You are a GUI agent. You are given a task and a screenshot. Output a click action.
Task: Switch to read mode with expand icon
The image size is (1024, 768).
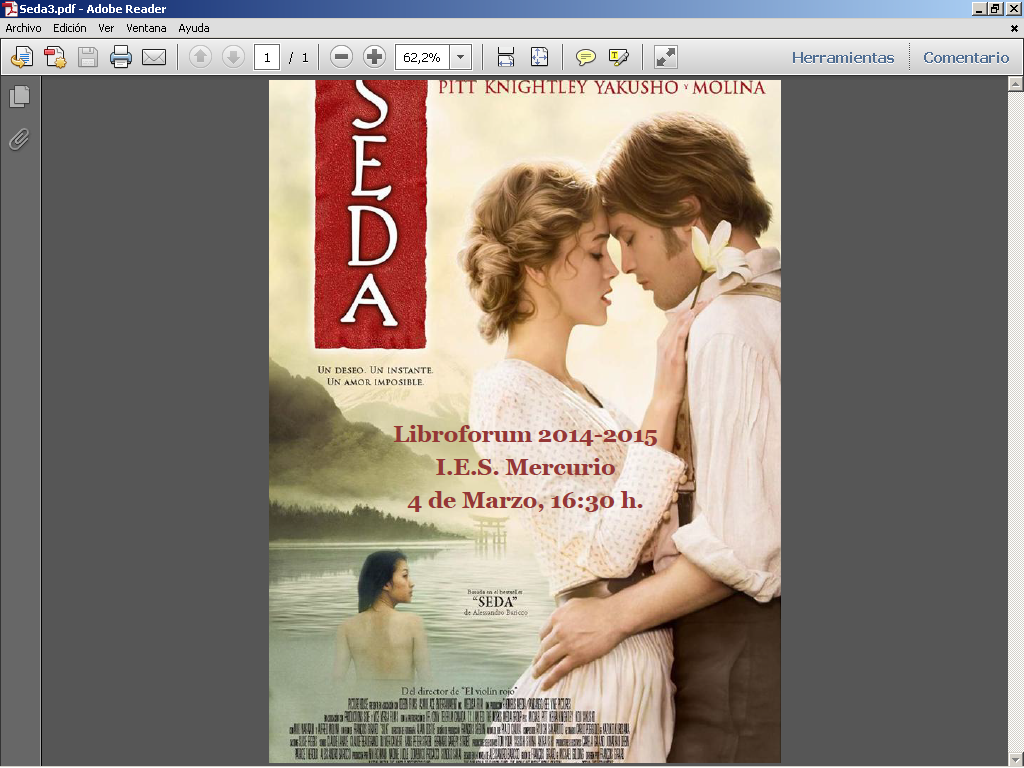coord(665,57)
